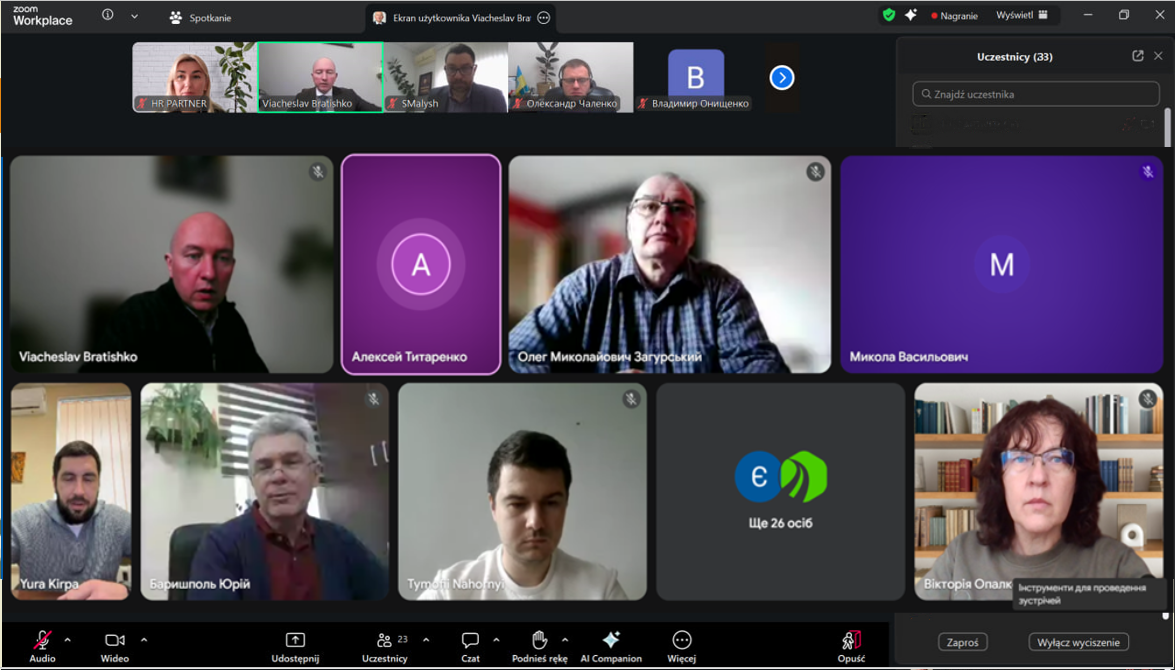Select Олександр Чаленко video thumbnail
The image size is (1175, 670).
(x=570, y=77)
